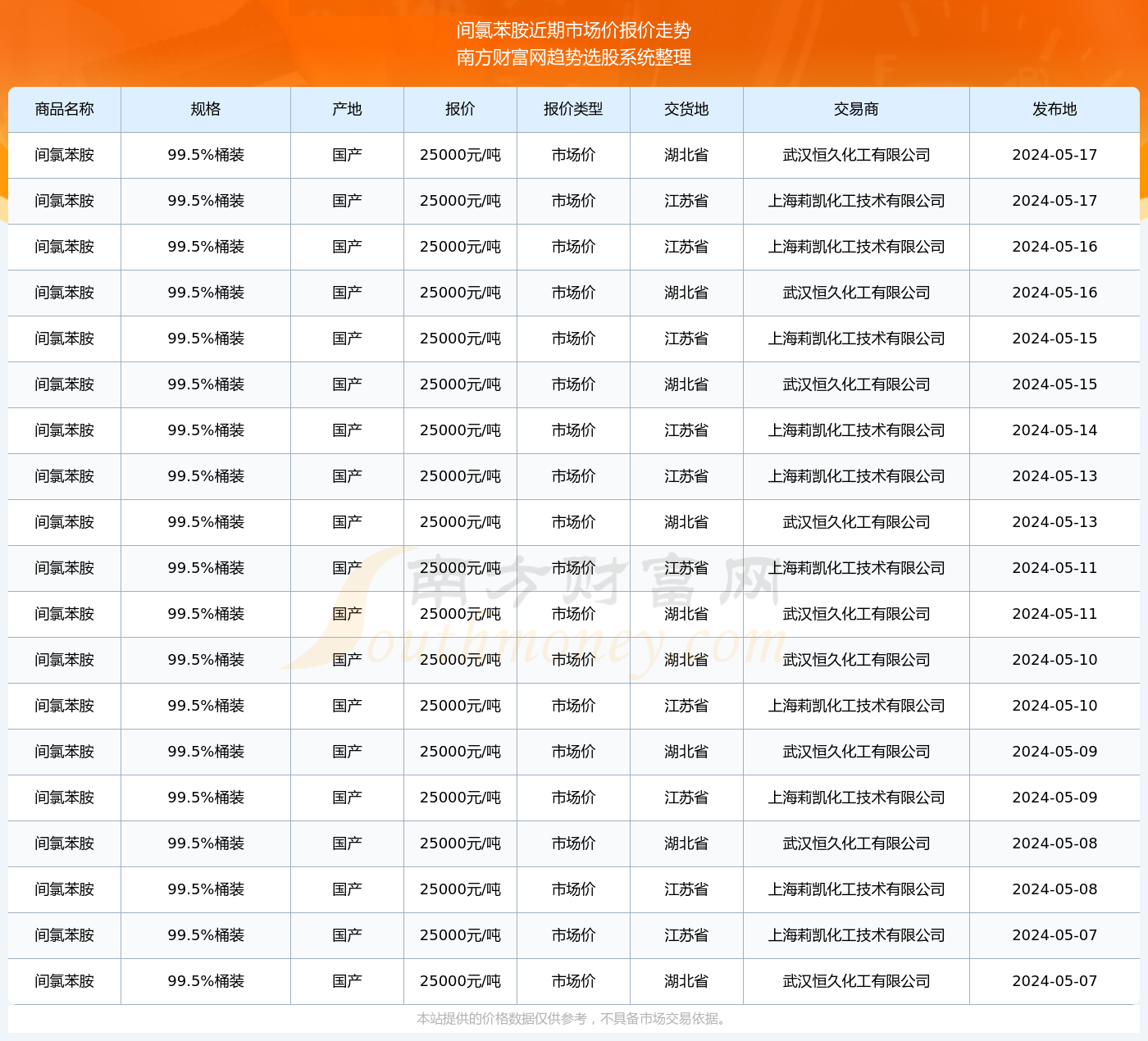This screenshot has width=1148, height=1041.
Task: Select the '交易商' column header
Action: 857,109
